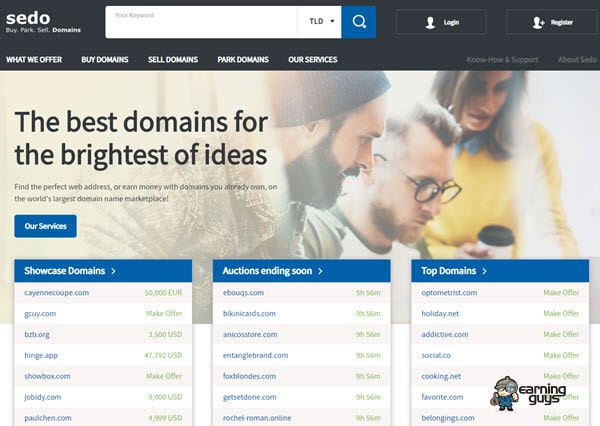600x426 pixels.
Task: Click the Showcase Domains chevron arrow
Action: click(x=113, y=271)
